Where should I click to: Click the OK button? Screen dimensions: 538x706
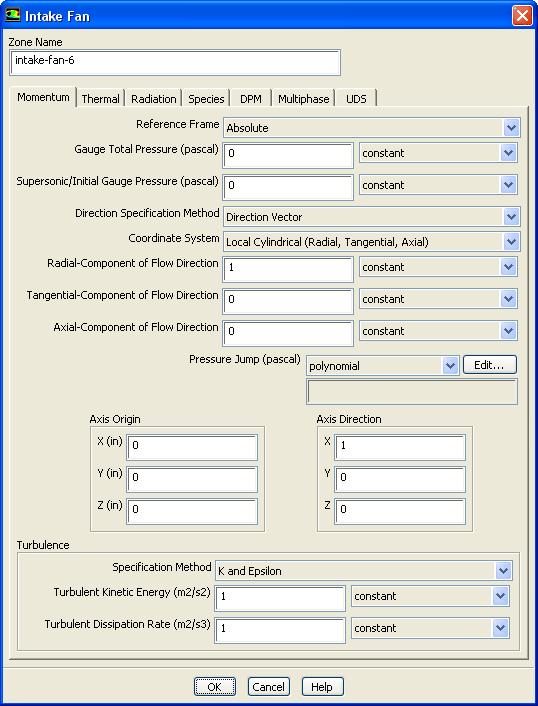215,687
